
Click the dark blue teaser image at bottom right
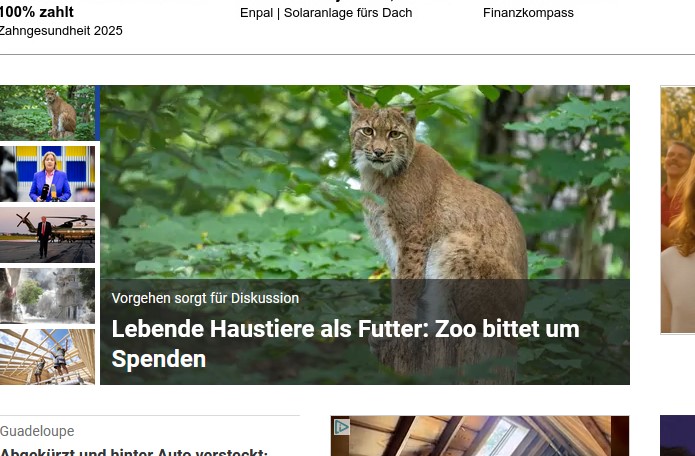click(677, 436)
